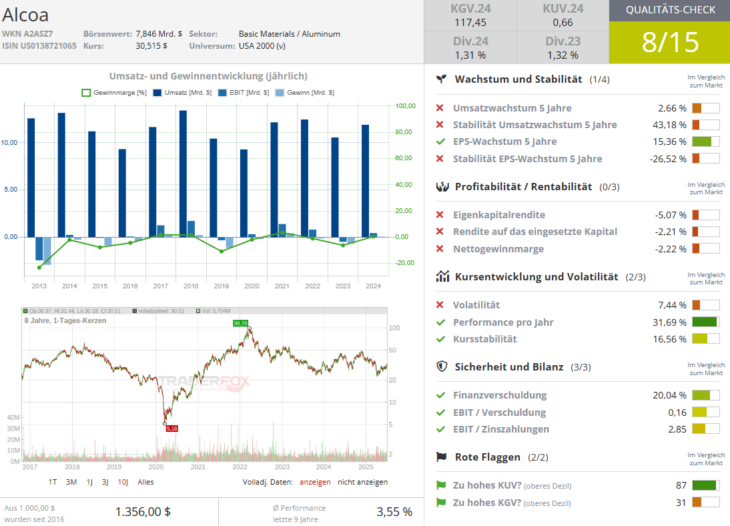730x526 pixels.
Task: Click the ISIN US0138721065 text
Action: (39, 46)
